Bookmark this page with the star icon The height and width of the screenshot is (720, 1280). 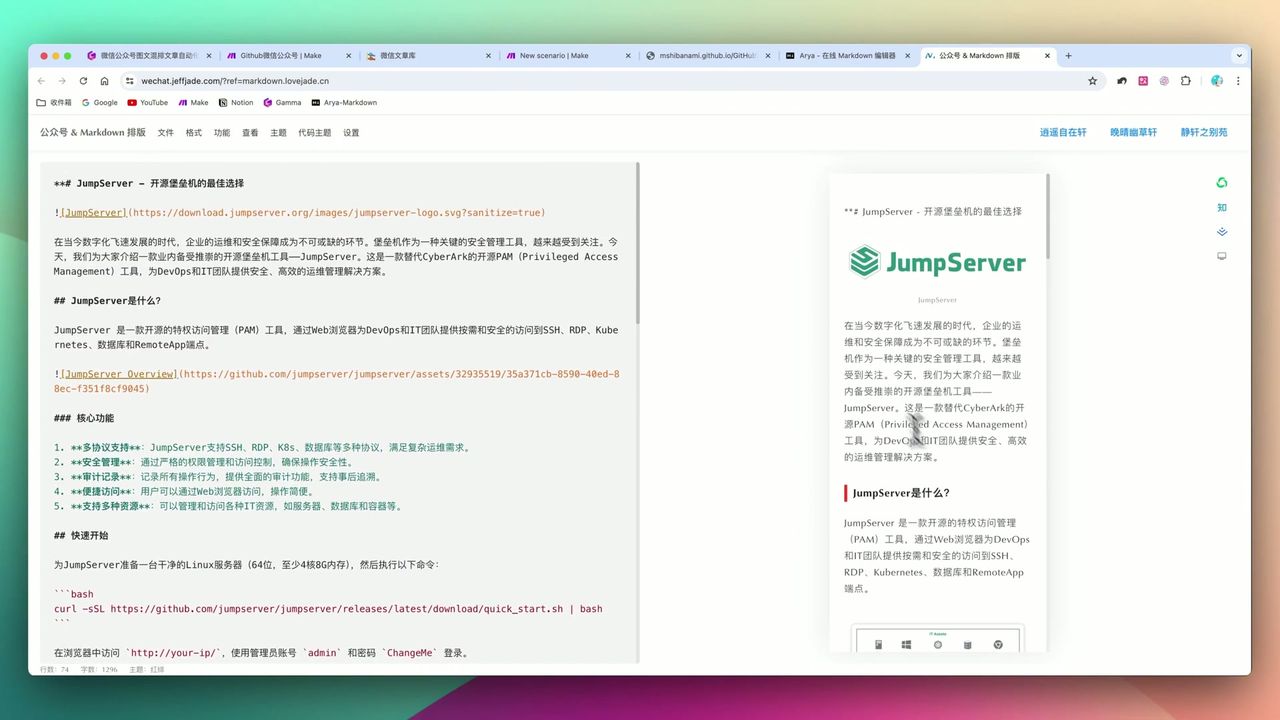1093,81
